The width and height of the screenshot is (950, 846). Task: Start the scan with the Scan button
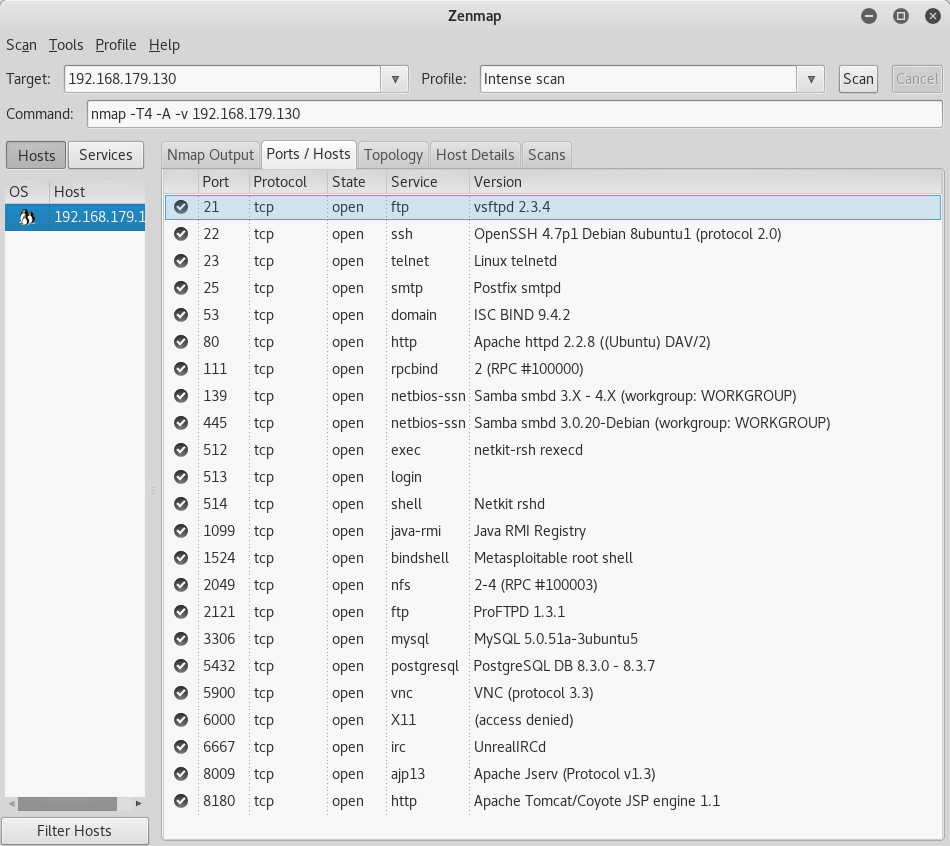pos(858,79)
